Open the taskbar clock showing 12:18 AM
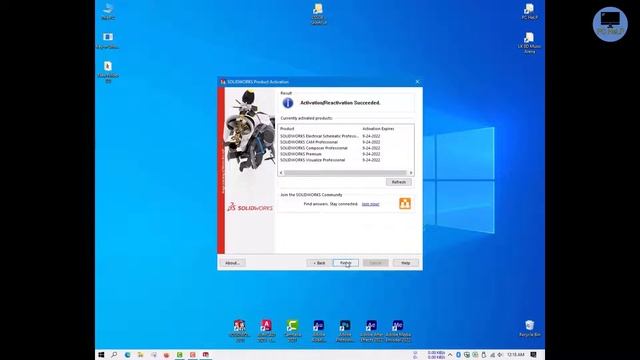The width and height of the screenshot is (640, 360). pos(516,355)
